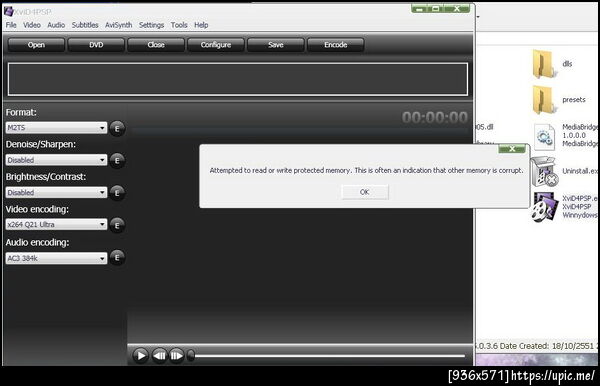Expand the Brightness/Contrast dropdown
Viewport: 600px width, 386px height.
(56, 192)
